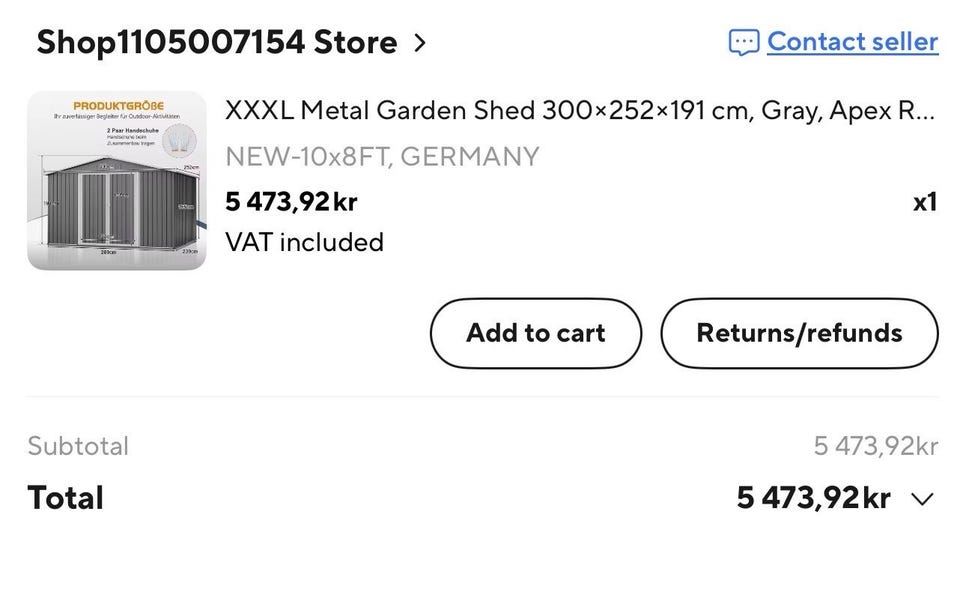
Task: Click the item price 5 473,92 kr under variant
Action: pos(291,202)
